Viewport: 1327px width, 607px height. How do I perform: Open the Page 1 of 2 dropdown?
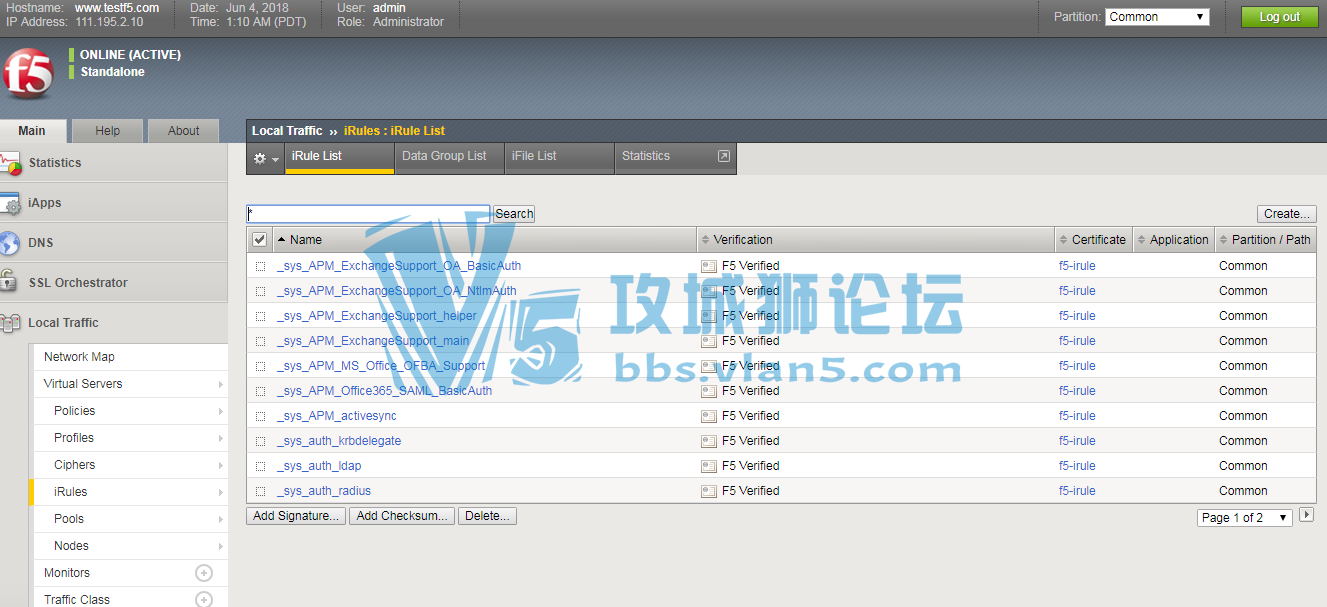1245,517
